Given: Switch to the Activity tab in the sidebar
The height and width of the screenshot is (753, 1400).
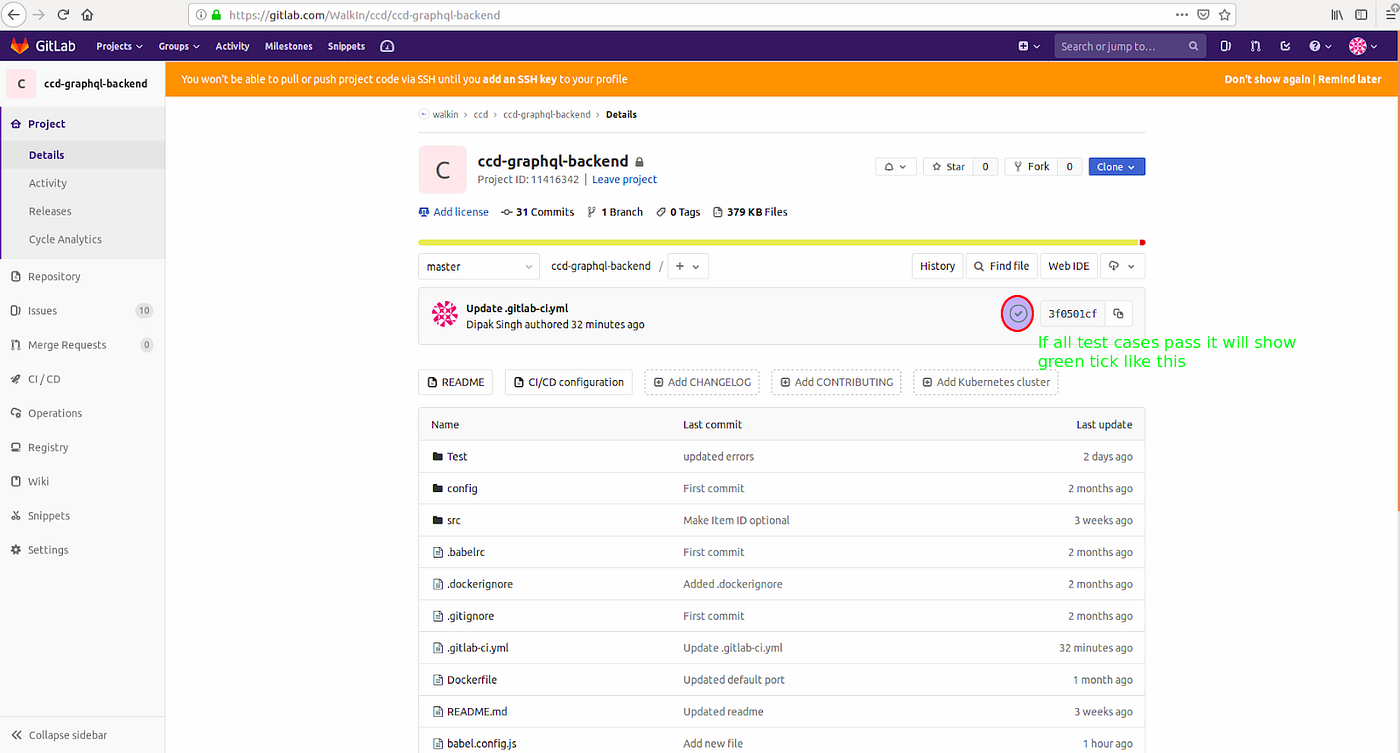Looking at the screenshot, I should [47, 182].
